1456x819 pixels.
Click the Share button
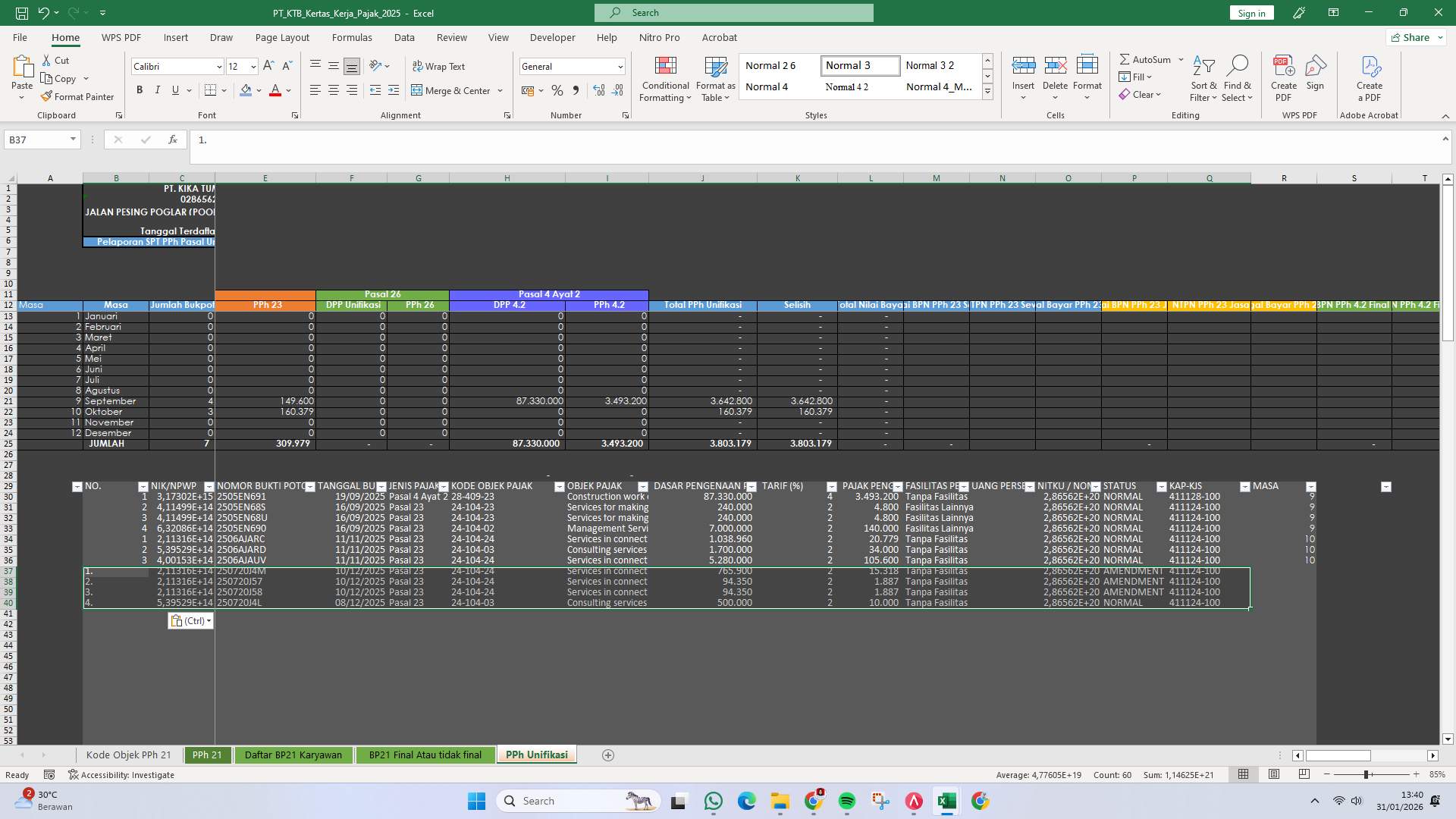[1412, 37]
